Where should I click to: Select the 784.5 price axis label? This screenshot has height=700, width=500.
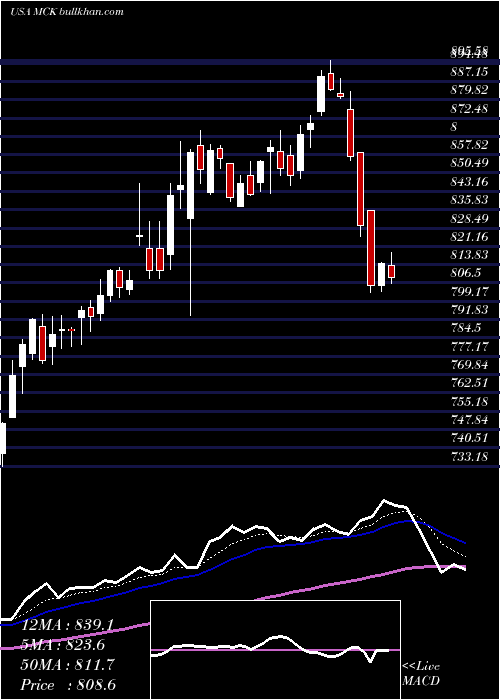point(465,328)
